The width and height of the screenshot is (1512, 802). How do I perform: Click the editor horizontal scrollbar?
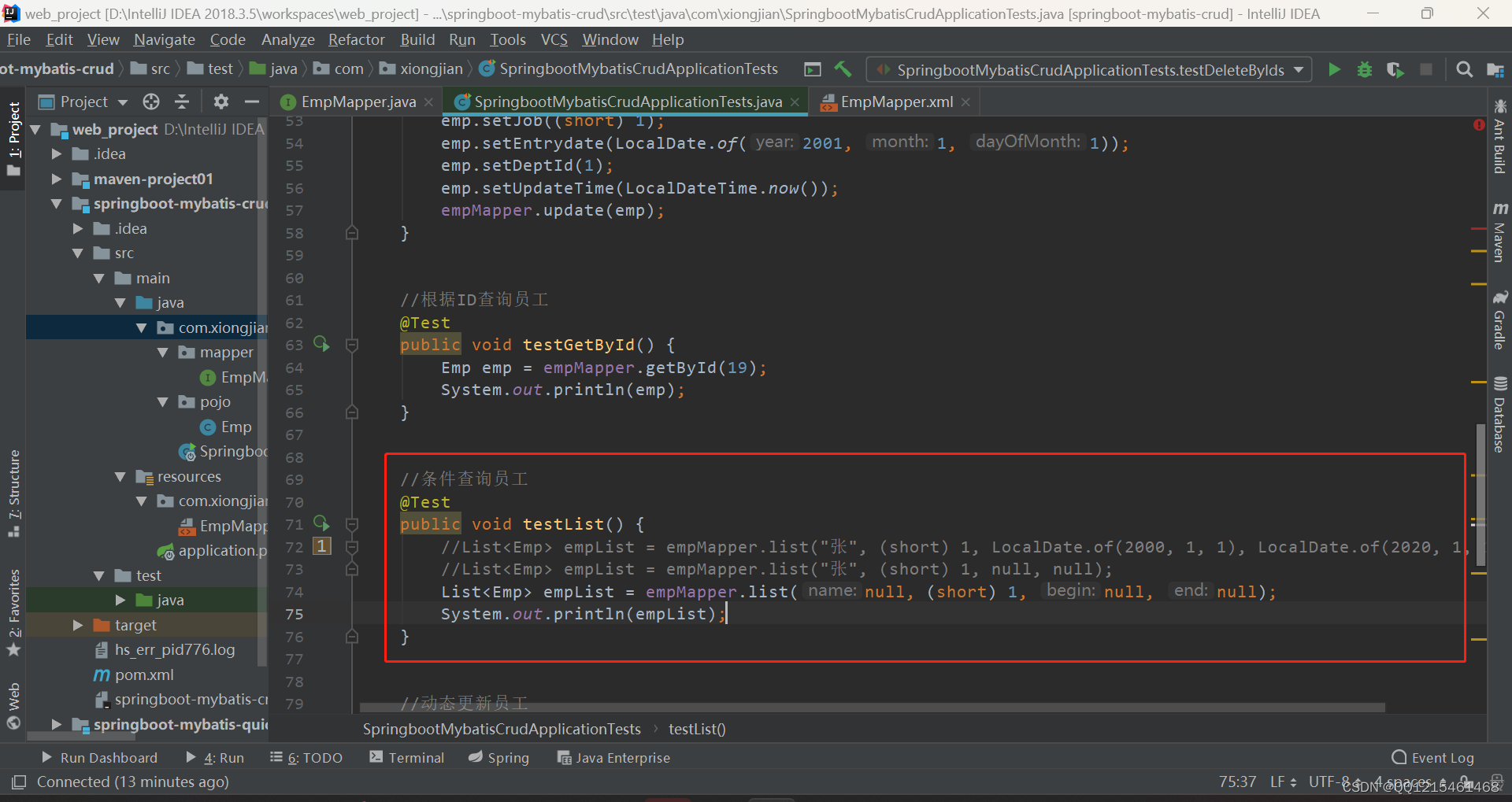(x=873, y=708)
